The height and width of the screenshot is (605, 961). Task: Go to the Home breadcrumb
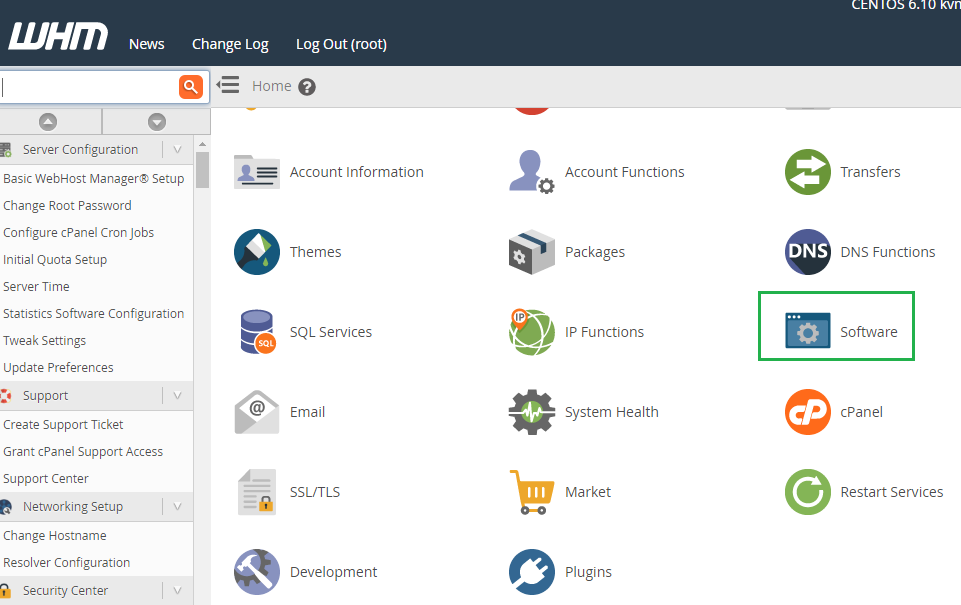coord(272,86)
